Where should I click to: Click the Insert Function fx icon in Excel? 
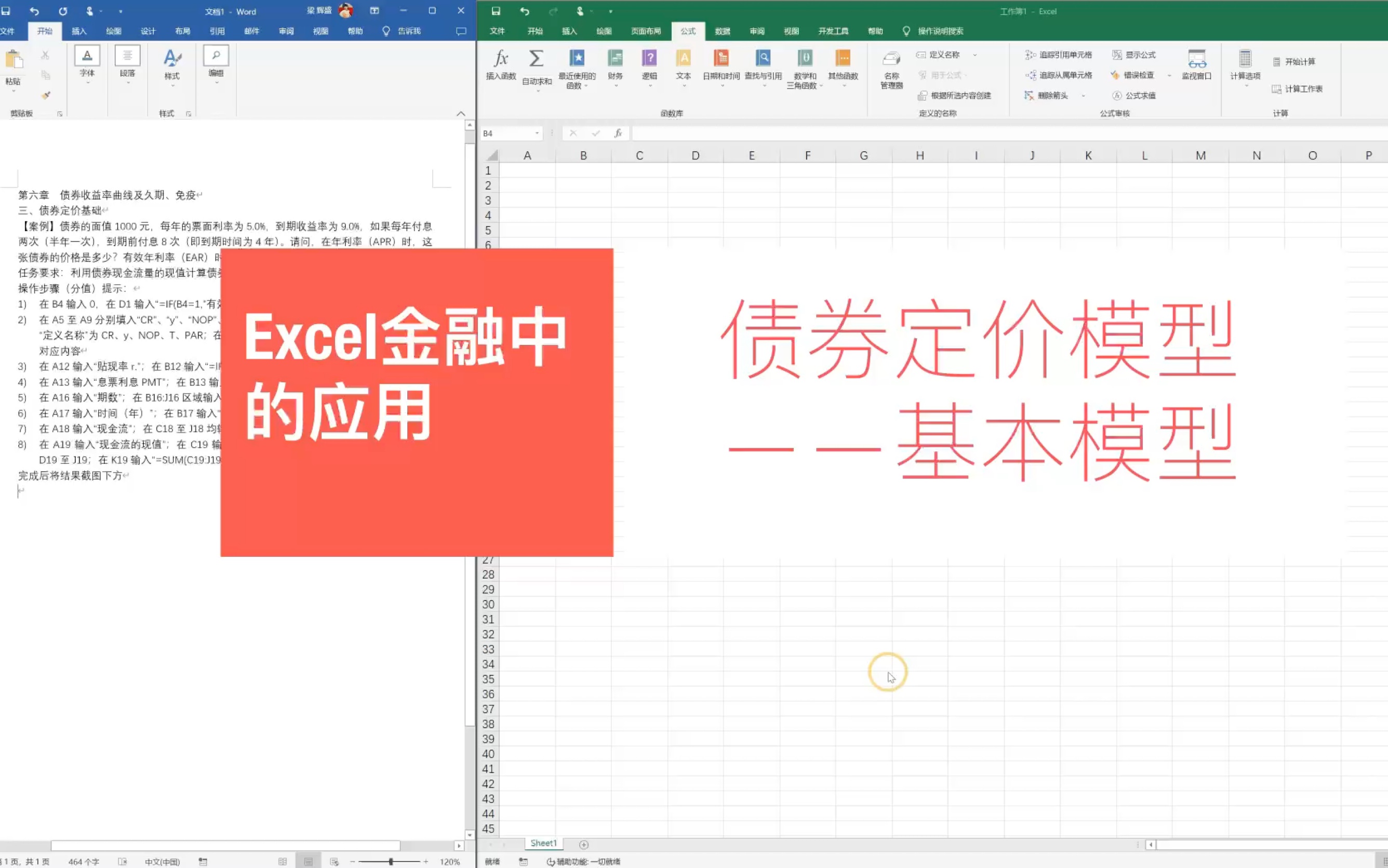point(501,58)
